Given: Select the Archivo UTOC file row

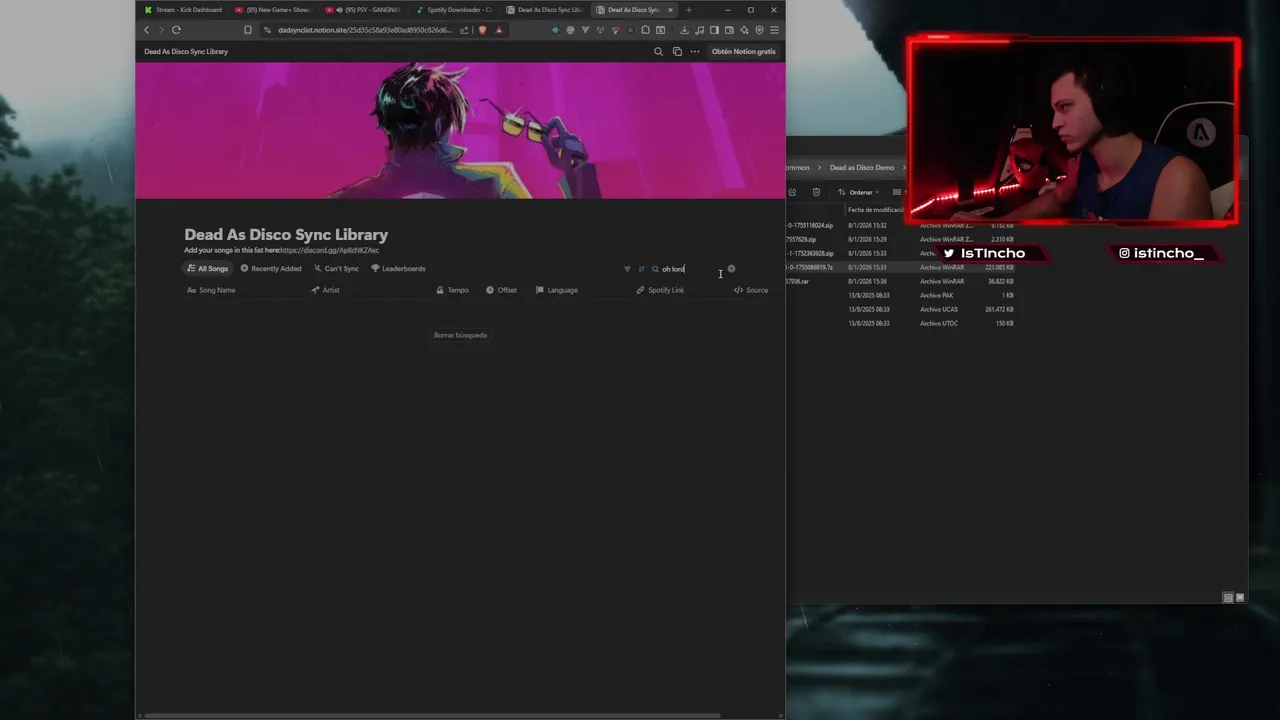Looking at the screenshot, I should [901, 323].
